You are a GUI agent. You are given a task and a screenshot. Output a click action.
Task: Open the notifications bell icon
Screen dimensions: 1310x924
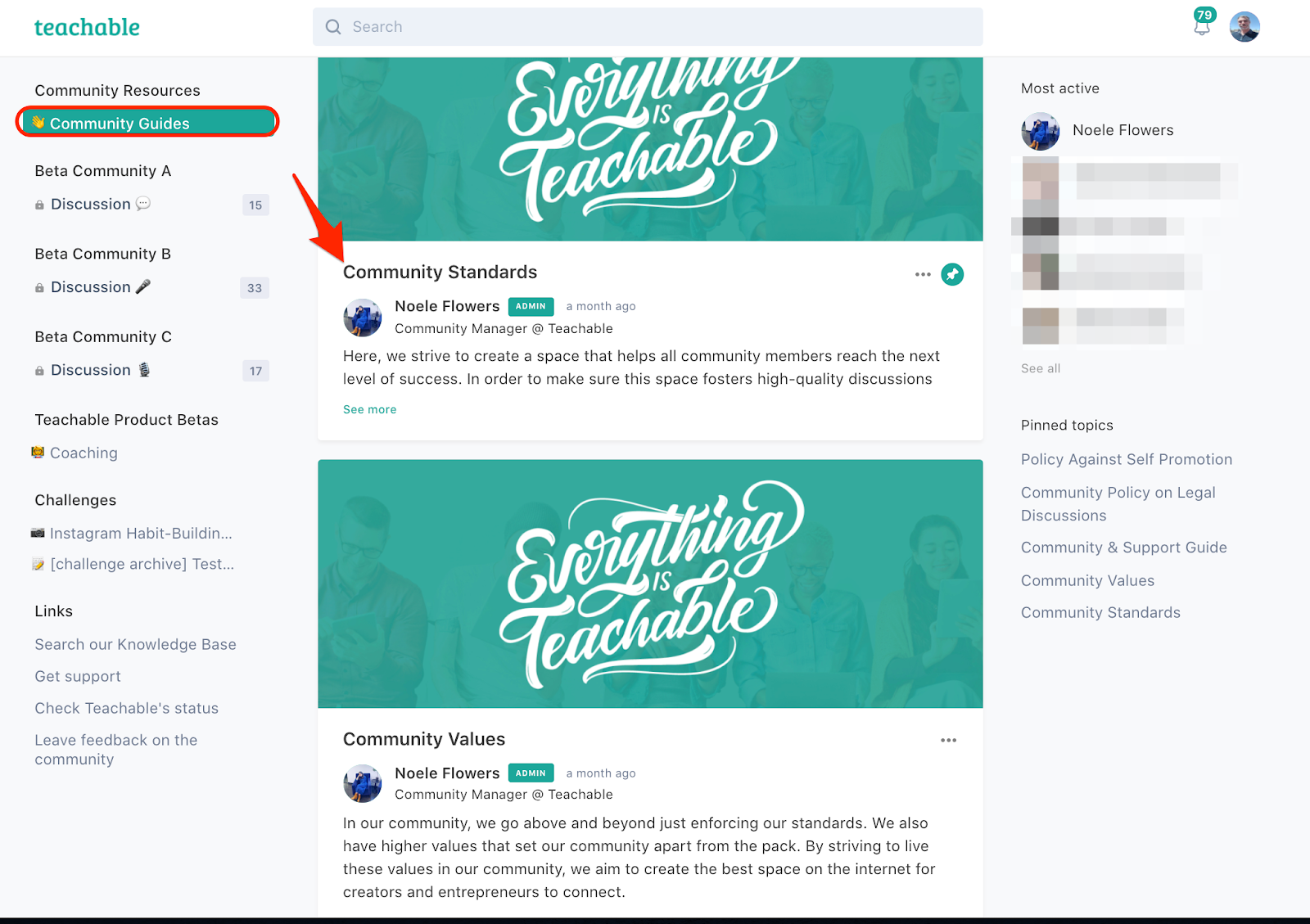pyautogui.click(x=1202, y=25)
